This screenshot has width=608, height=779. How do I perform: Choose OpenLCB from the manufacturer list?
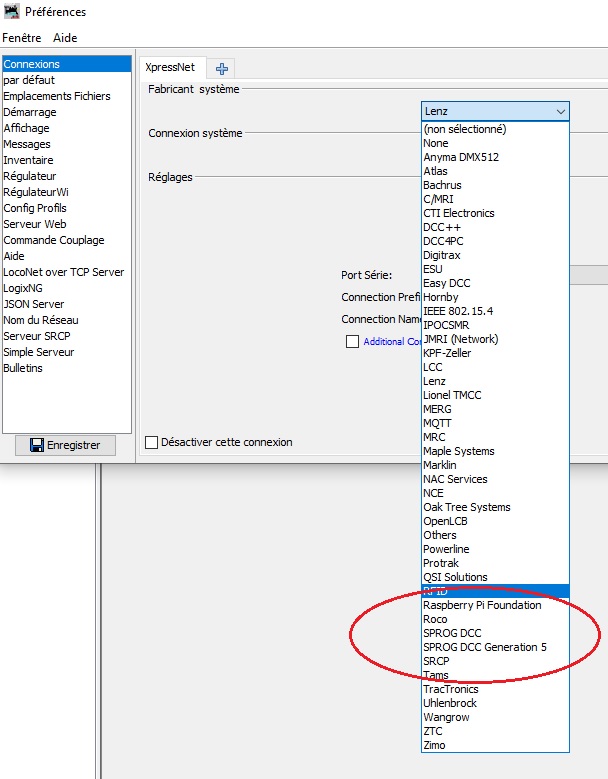pyautogui.click(x=495, y=521)
